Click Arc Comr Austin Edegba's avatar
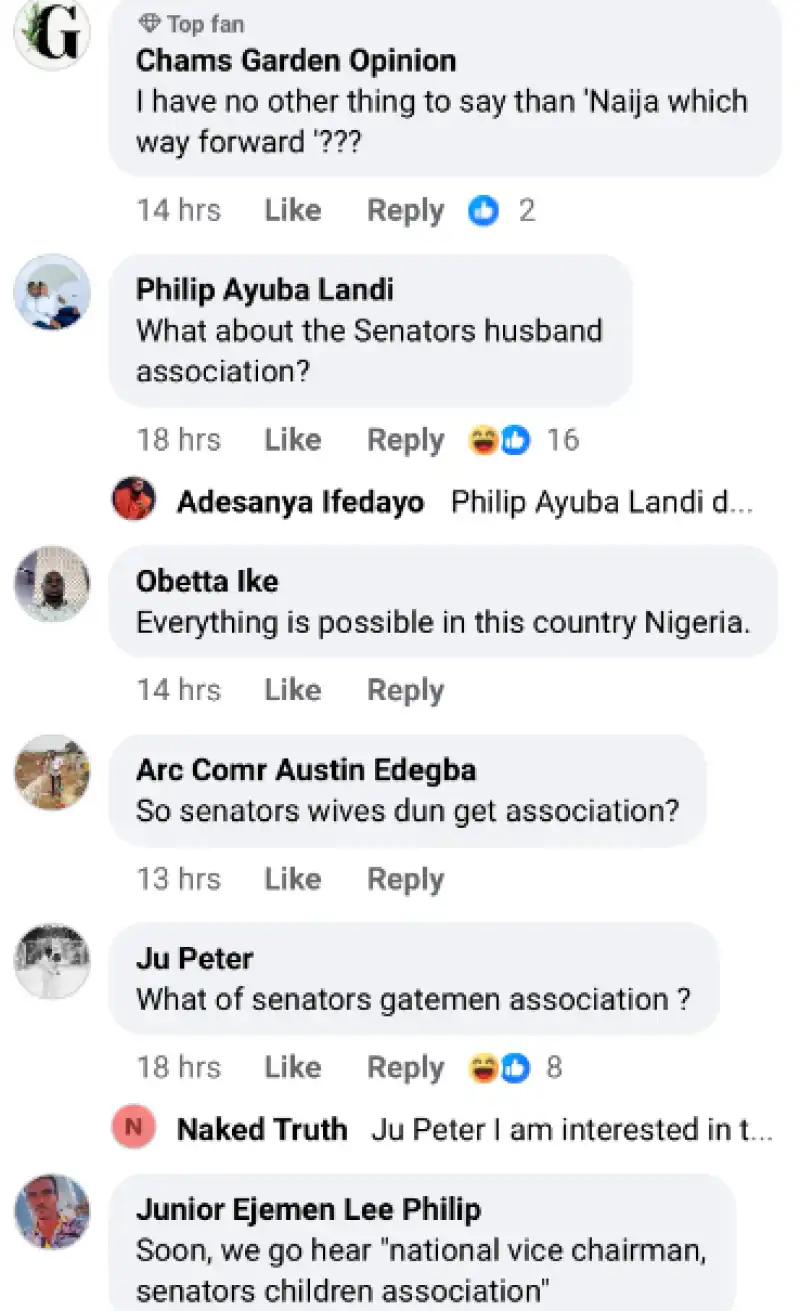This screenshot has width=800, height=1311. 52,772
